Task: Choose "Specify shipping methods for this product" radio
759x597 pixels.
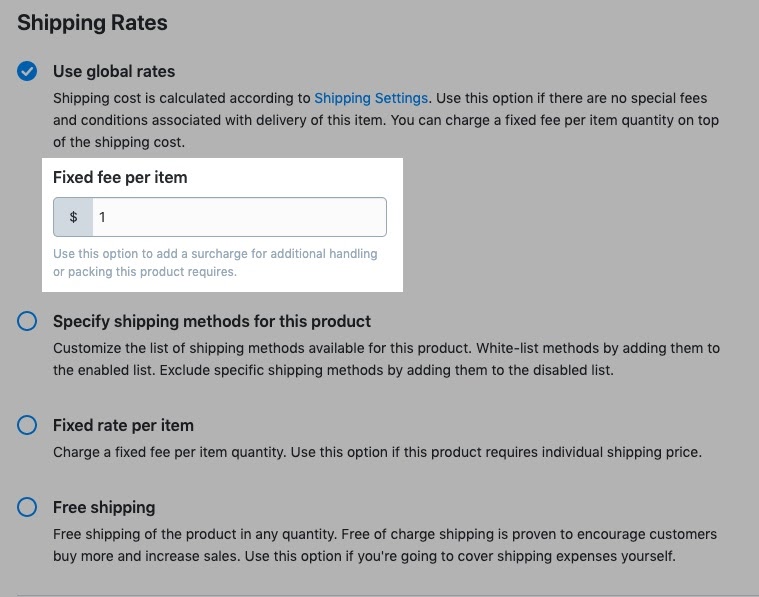Action: [x=28, y=321]
